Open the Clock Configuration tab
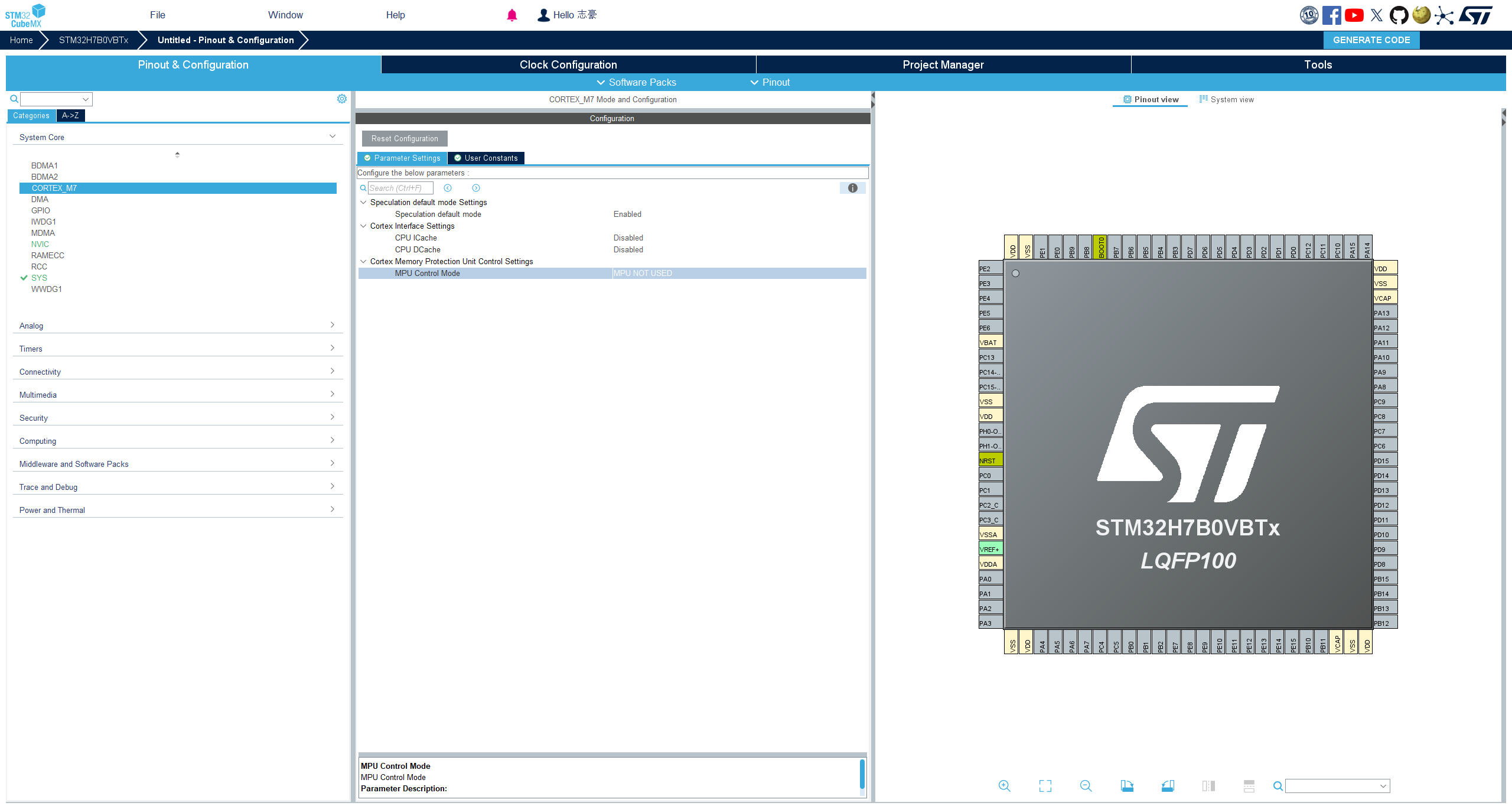Screen dimensions: 1512x809 (x=568, y=64)
